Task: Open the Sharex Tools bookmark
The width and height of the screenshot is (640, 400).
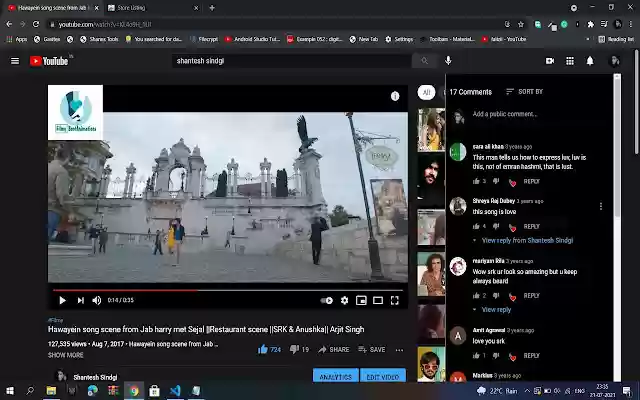Action: click(99, 39)
